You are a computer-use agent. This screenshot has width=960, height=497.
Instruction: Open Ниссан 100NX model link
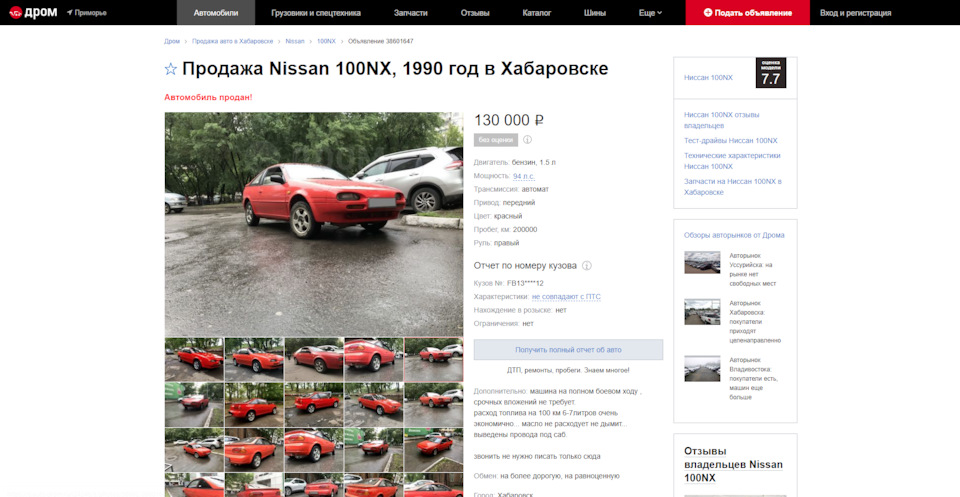[x=708, y=78]
